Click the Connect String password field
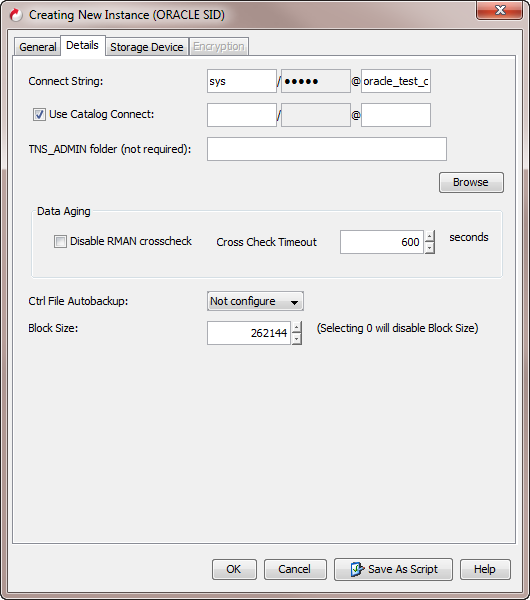530x600 pixels. click(316, 81)
